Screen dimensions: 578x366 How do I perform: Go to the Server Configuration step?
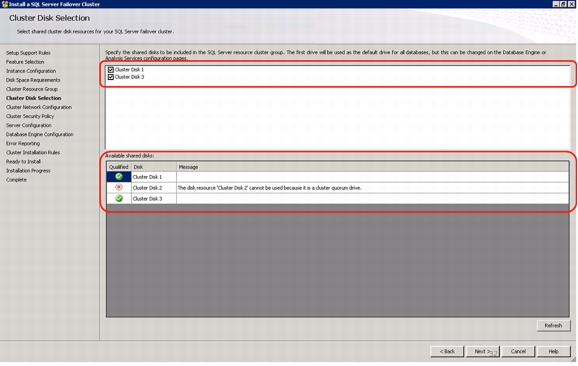click(x=28, y=125)
